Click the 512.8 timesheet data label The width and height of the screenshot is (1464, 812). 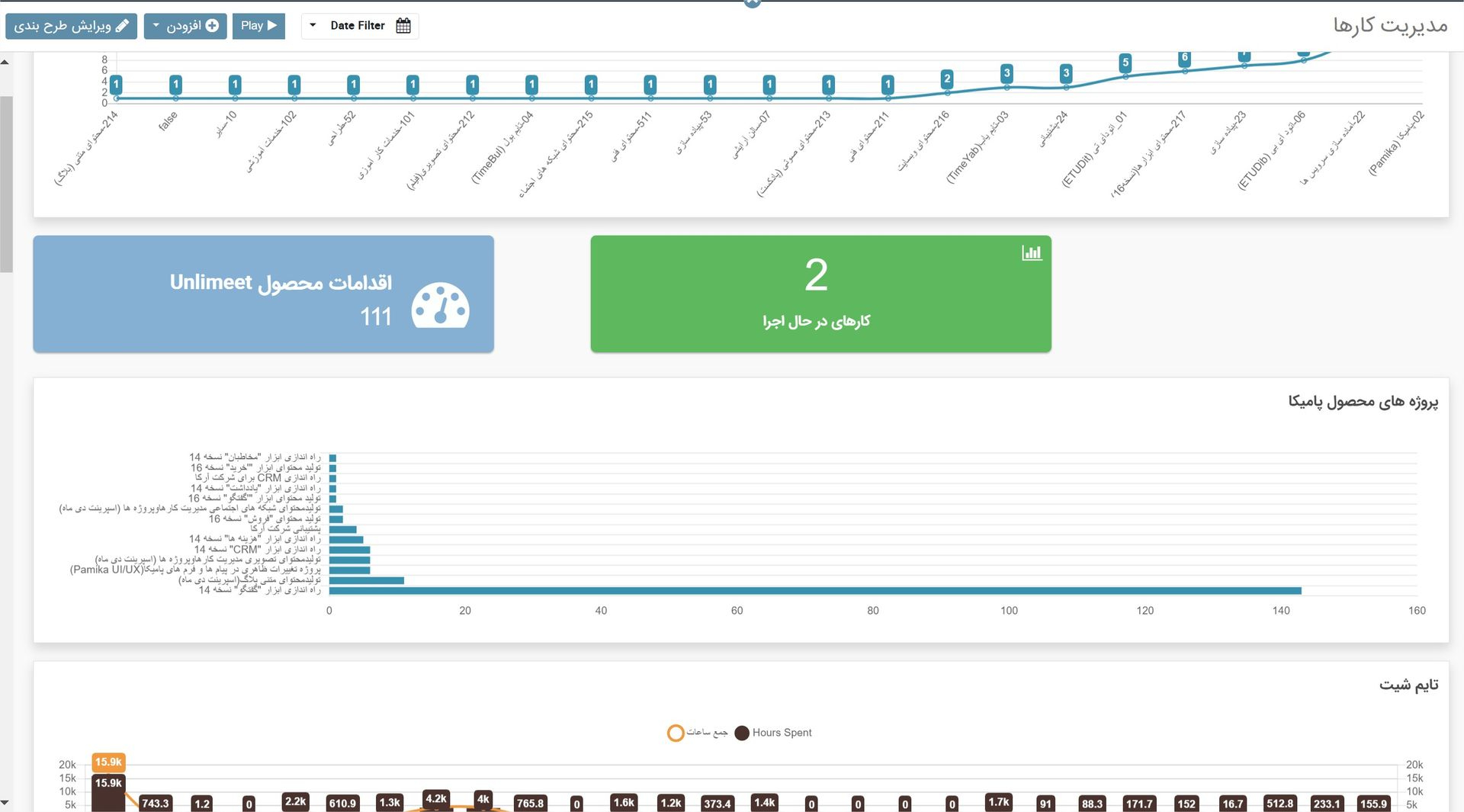click(x=1279, y=804)
